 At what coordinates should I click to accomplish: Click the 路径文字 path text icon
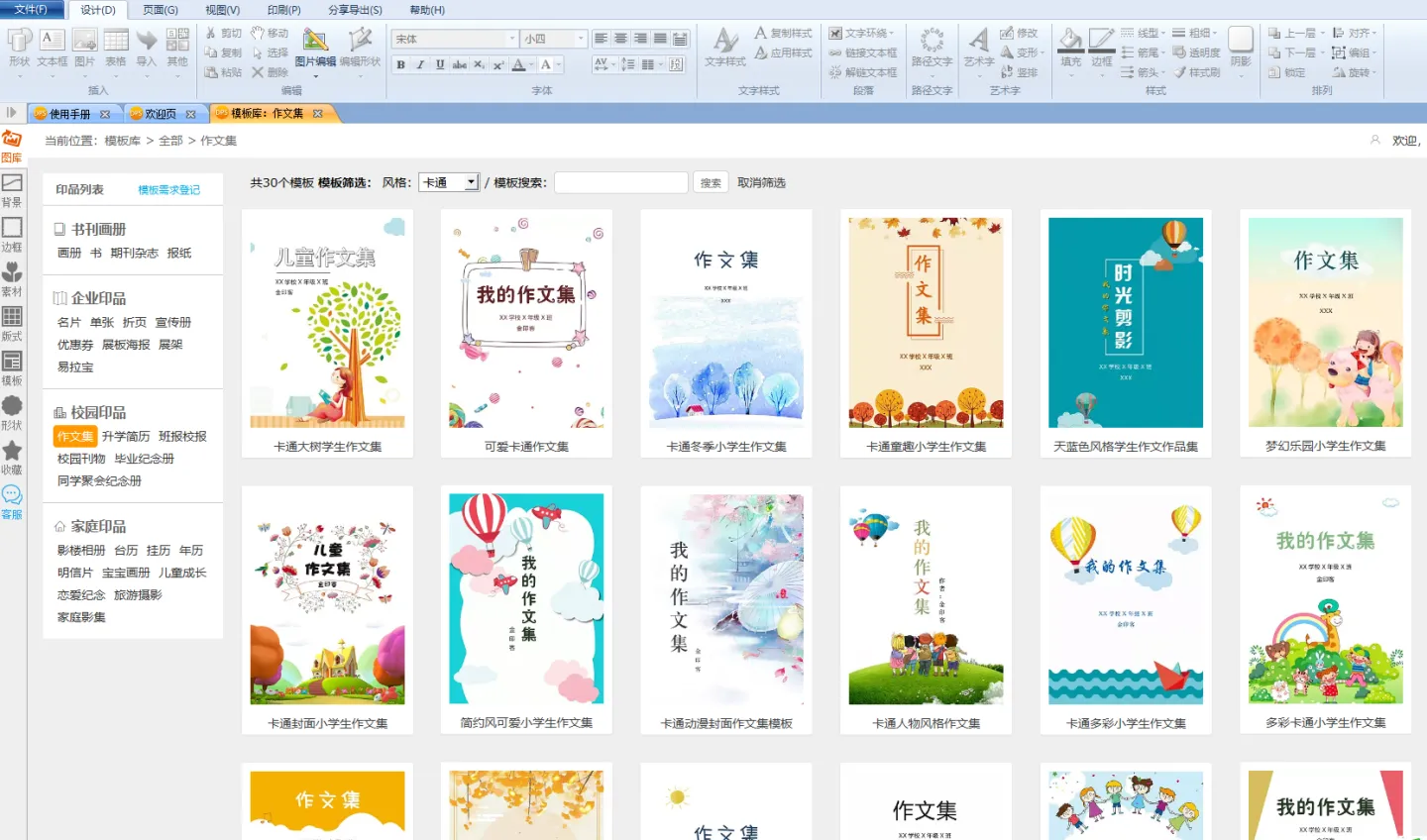(932, 47)
